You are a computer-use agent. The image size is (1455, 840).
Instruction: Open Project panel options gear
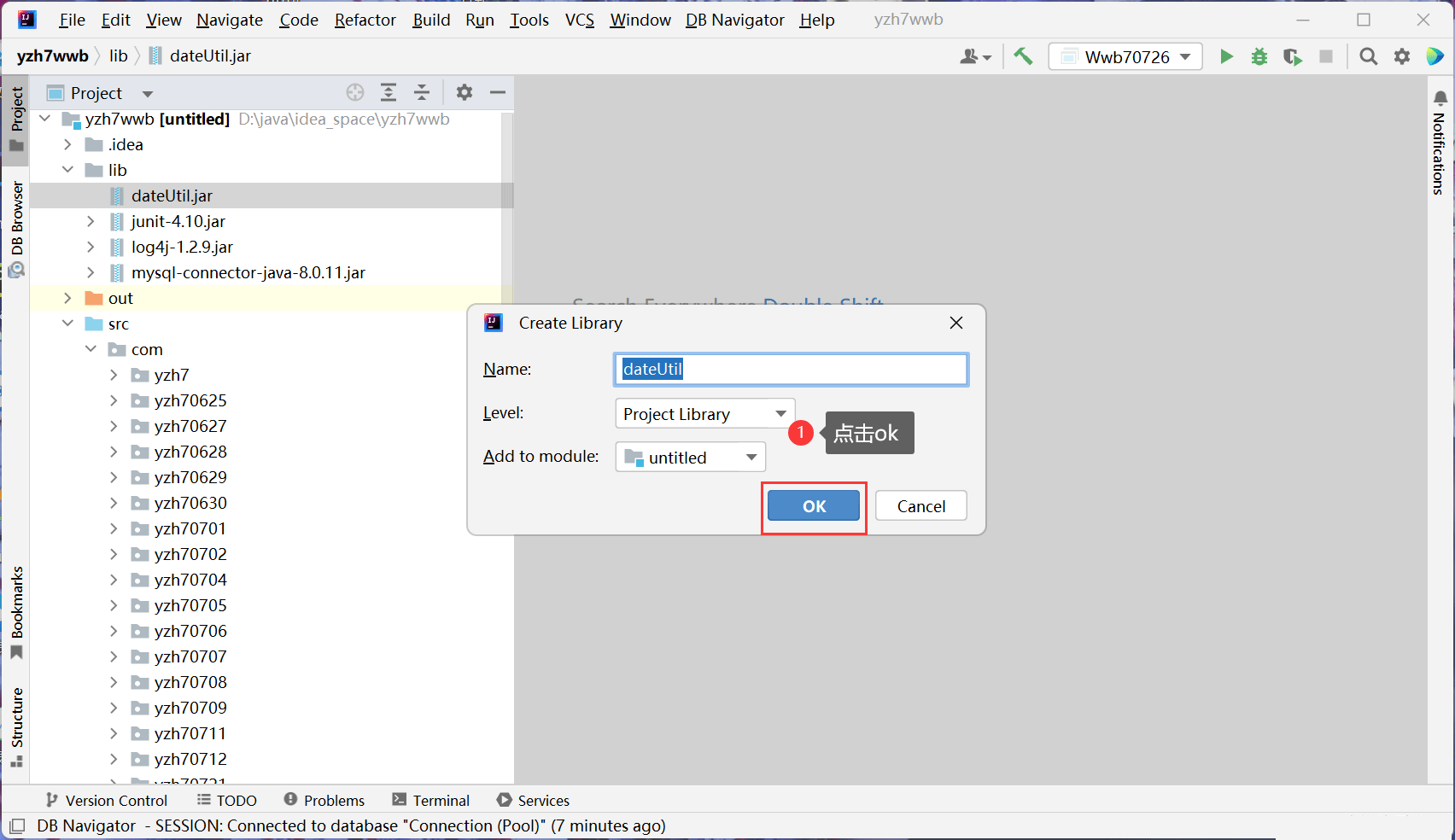click(x=464, y=92)
